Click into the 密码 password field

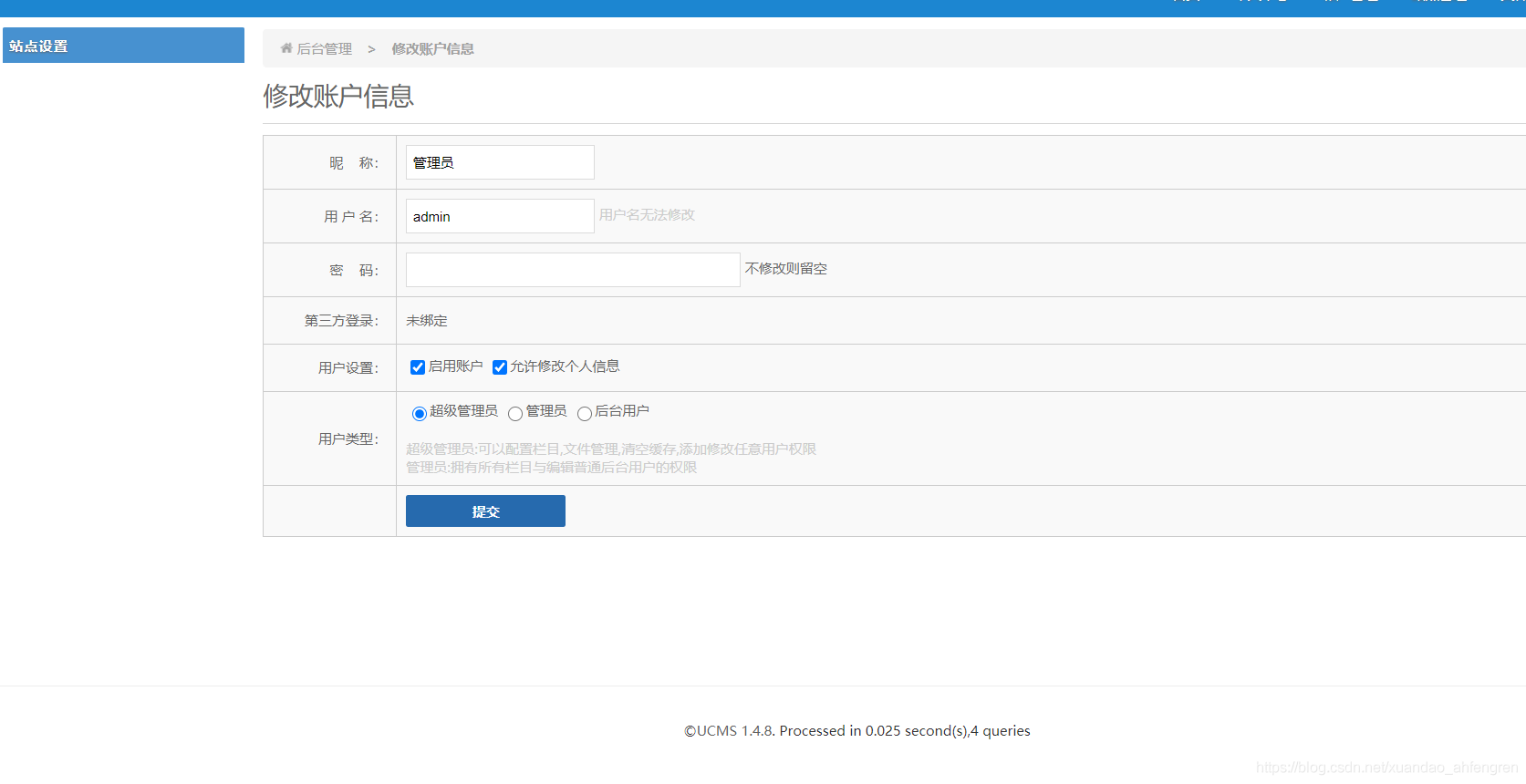pyautogui.click(x=572, y=270)
